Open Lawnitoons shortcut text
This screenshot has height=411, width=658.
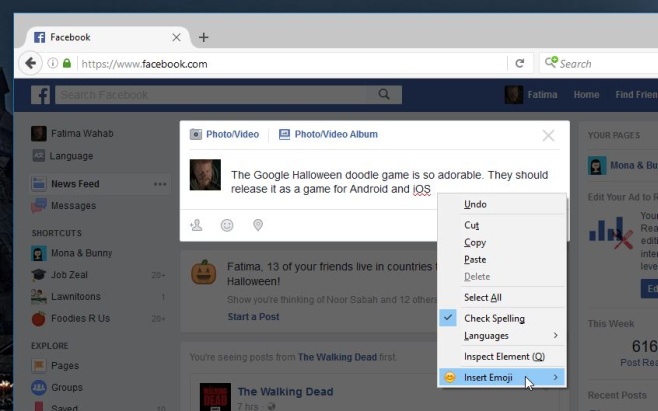pos(76,297)
